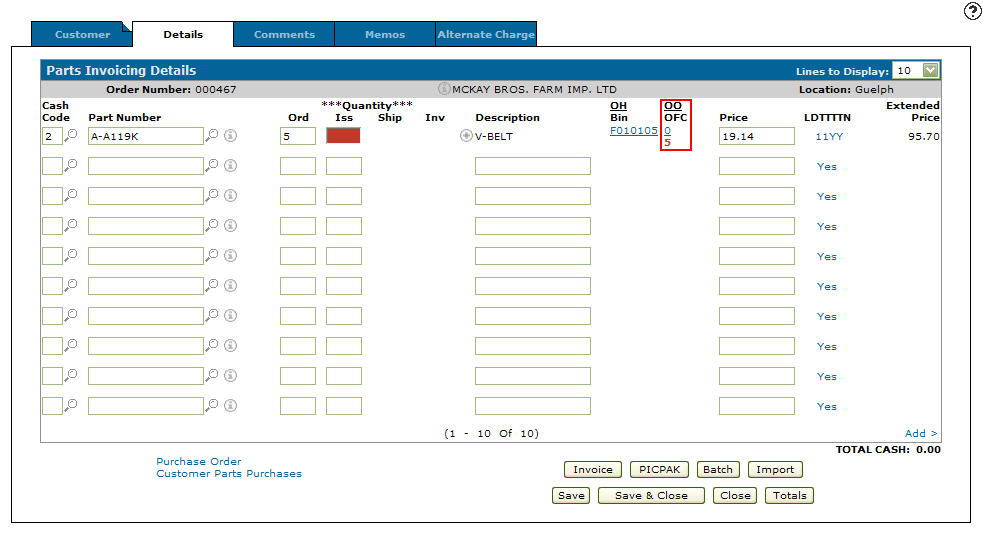Click Part Number field containing A-A119K
Viewport: 983px width, 533px height.
click(145, 136)
